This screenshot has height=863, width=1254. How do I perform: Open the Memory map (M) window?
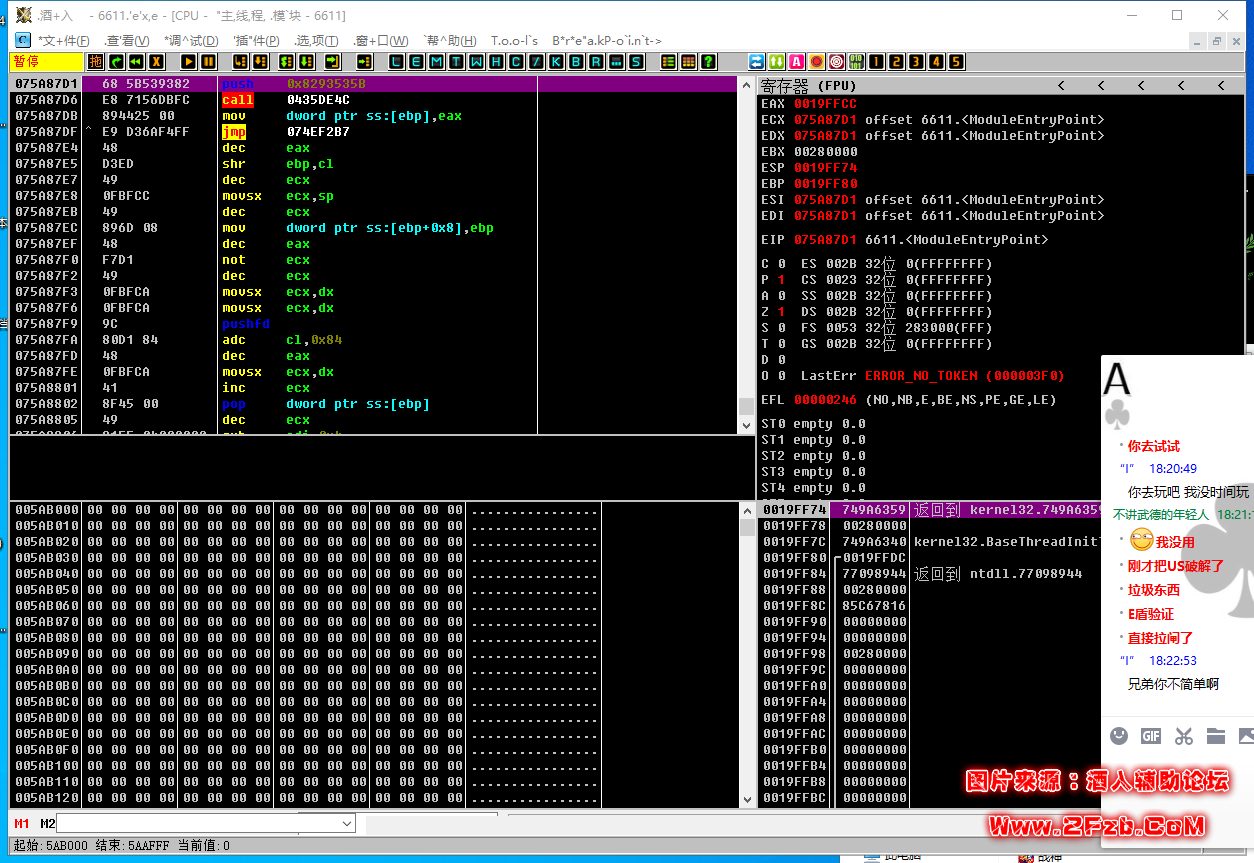point(435,62)
